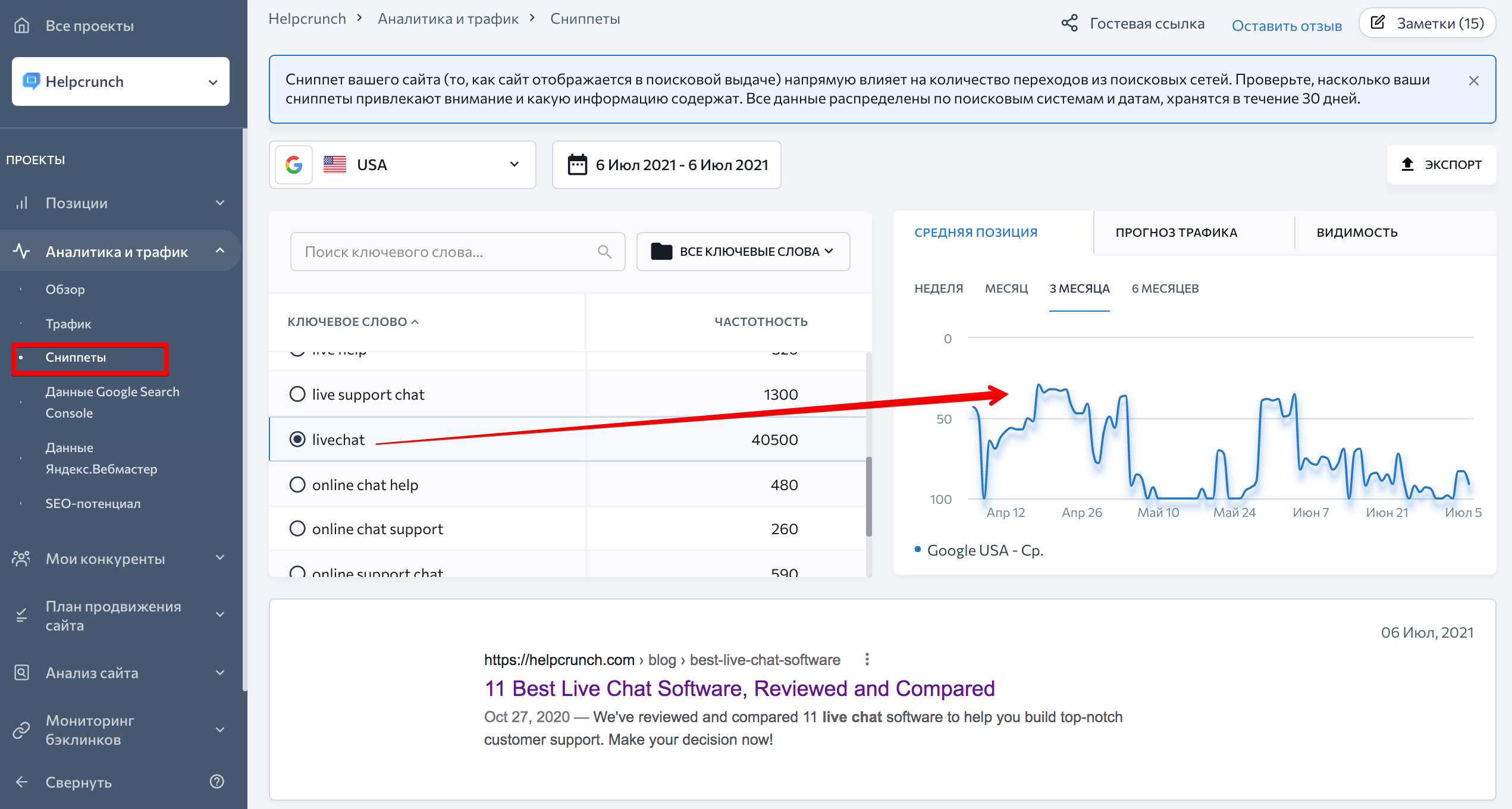The image size is (1512, 809).
Task: Close the blue info banner with X
Action: pos(1473,80)
